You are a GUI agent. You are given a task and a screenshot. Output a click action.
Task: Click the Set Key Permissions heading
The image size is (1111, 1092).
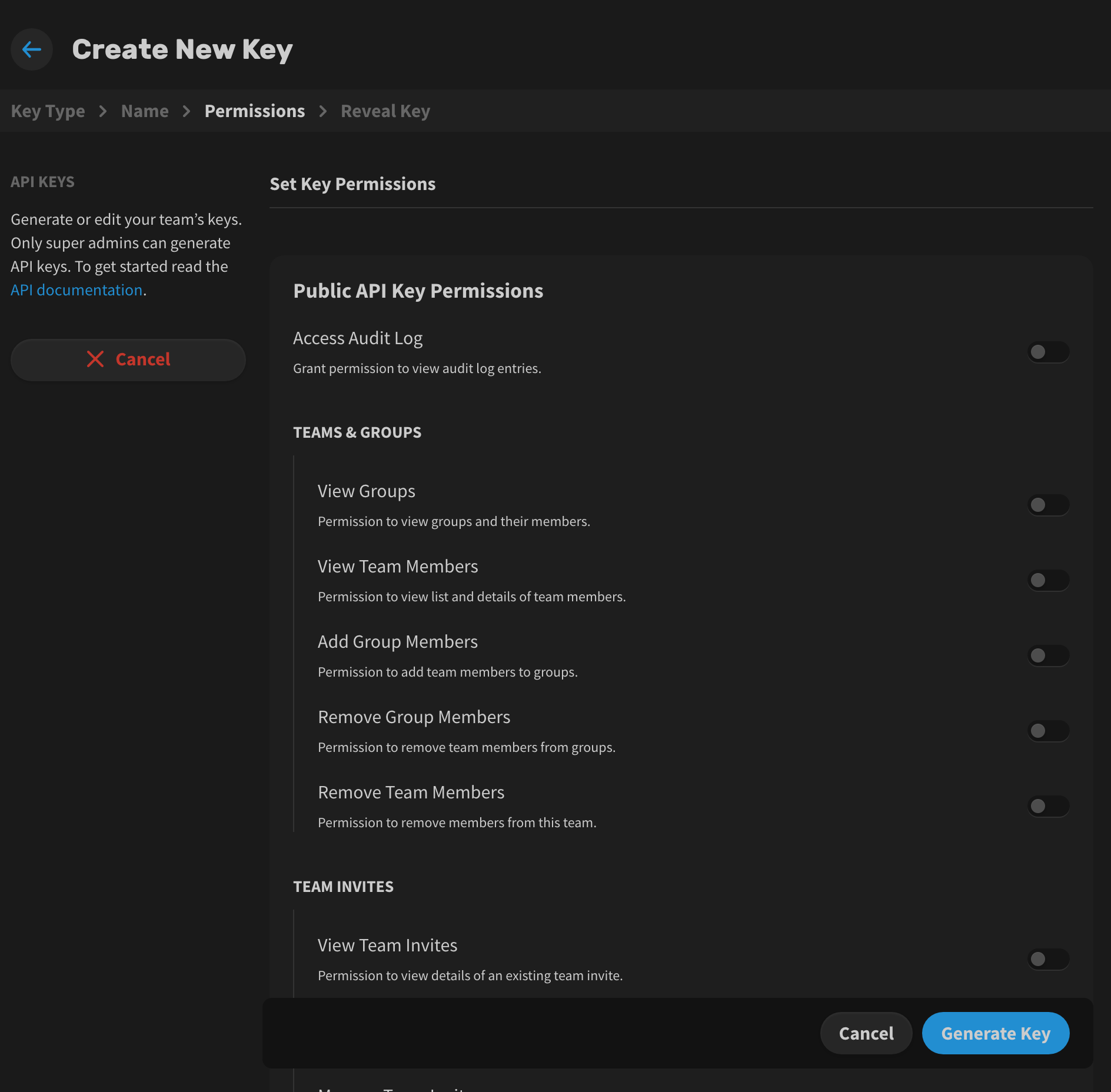352,184
